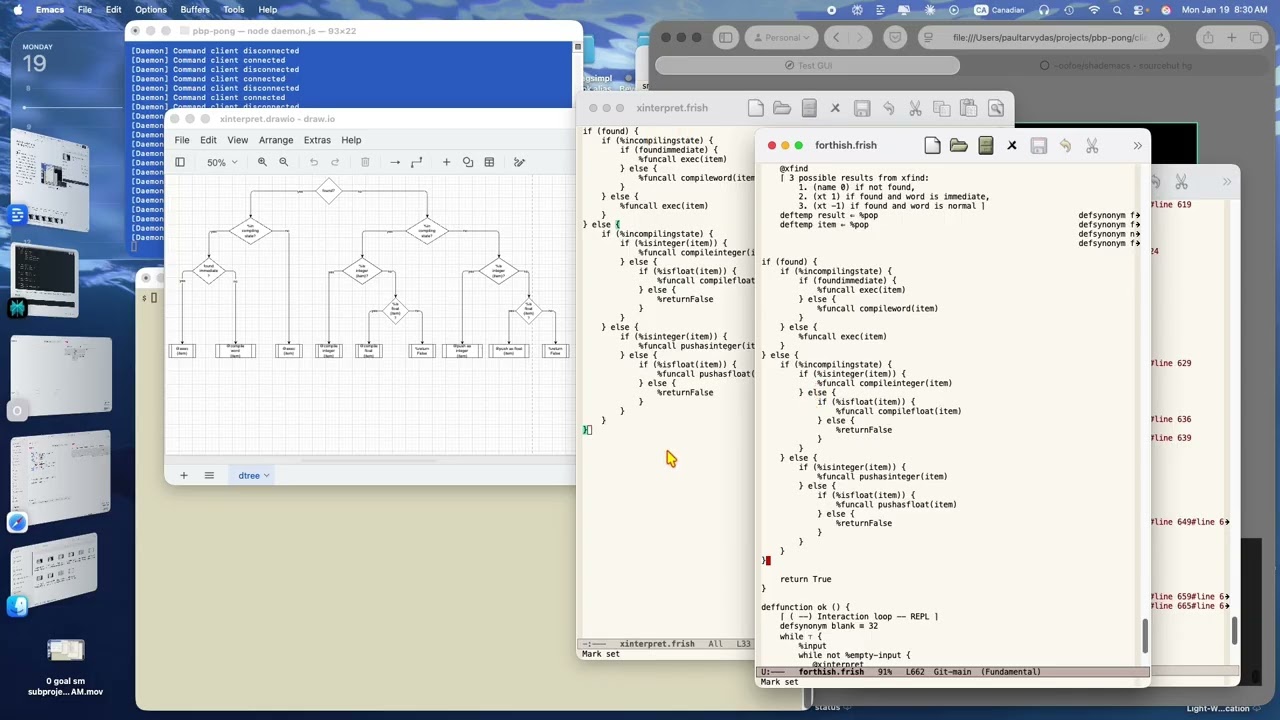Viewport: 1280px width, 720px height.
Task: Switch to the Test GUI tab in Safari
Action: (807, 65)
